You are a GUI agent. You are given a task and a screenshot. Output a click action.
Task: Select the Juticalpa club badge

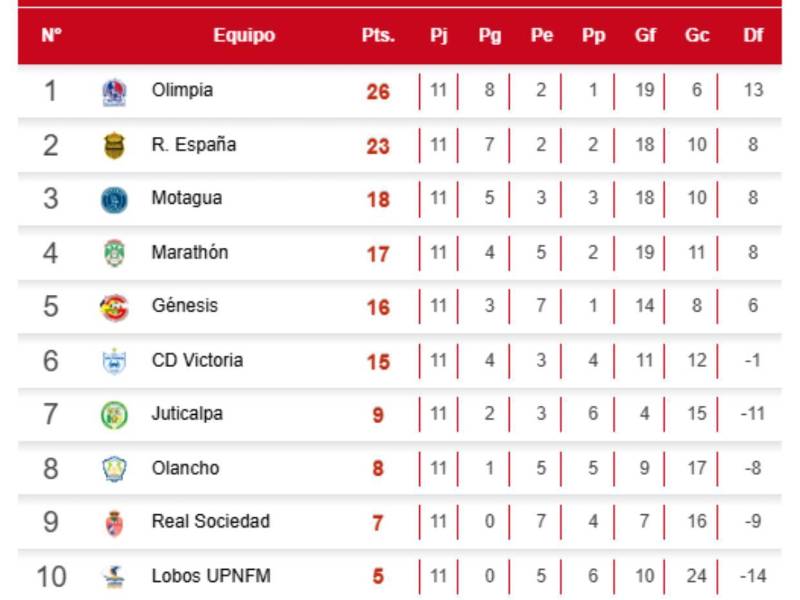point(114,415)
